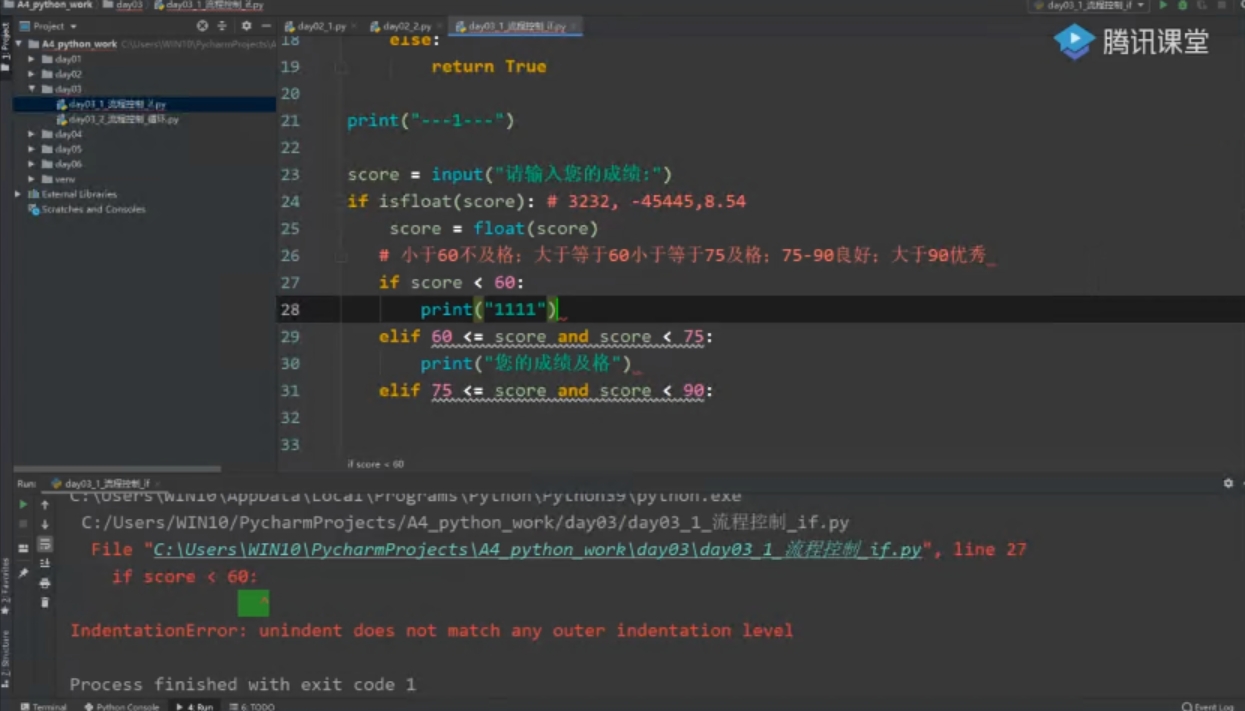The width and height of the screenshot is (1245, 711).
Task: Open the Project view dropdown
Action: [49, 26]
